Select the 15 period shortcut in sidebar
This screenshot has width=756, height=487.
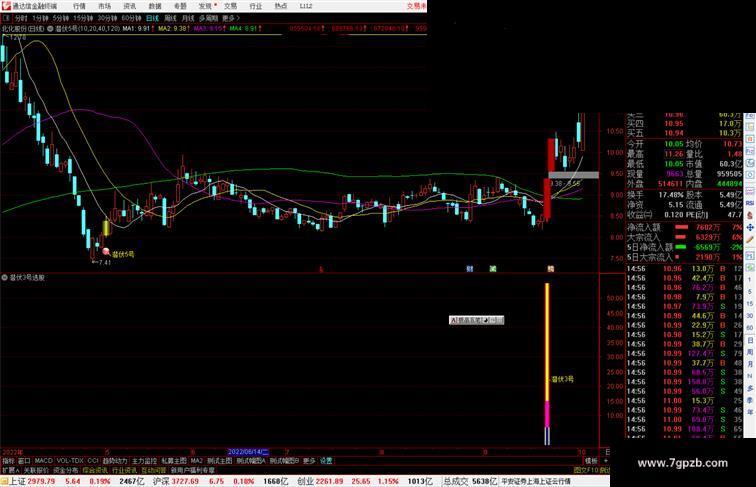pyautogui.click(x=750, y=304)
